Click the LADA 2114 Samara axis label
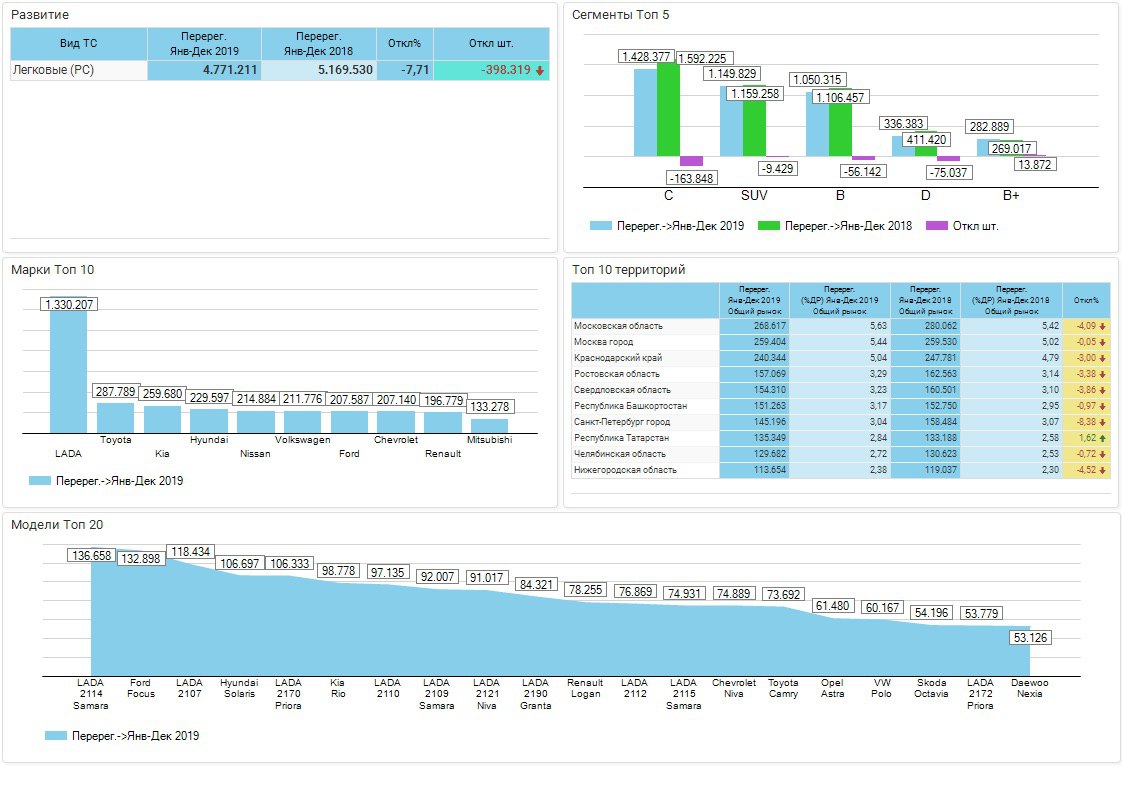Screen dimensions: 1122x793 91,694
